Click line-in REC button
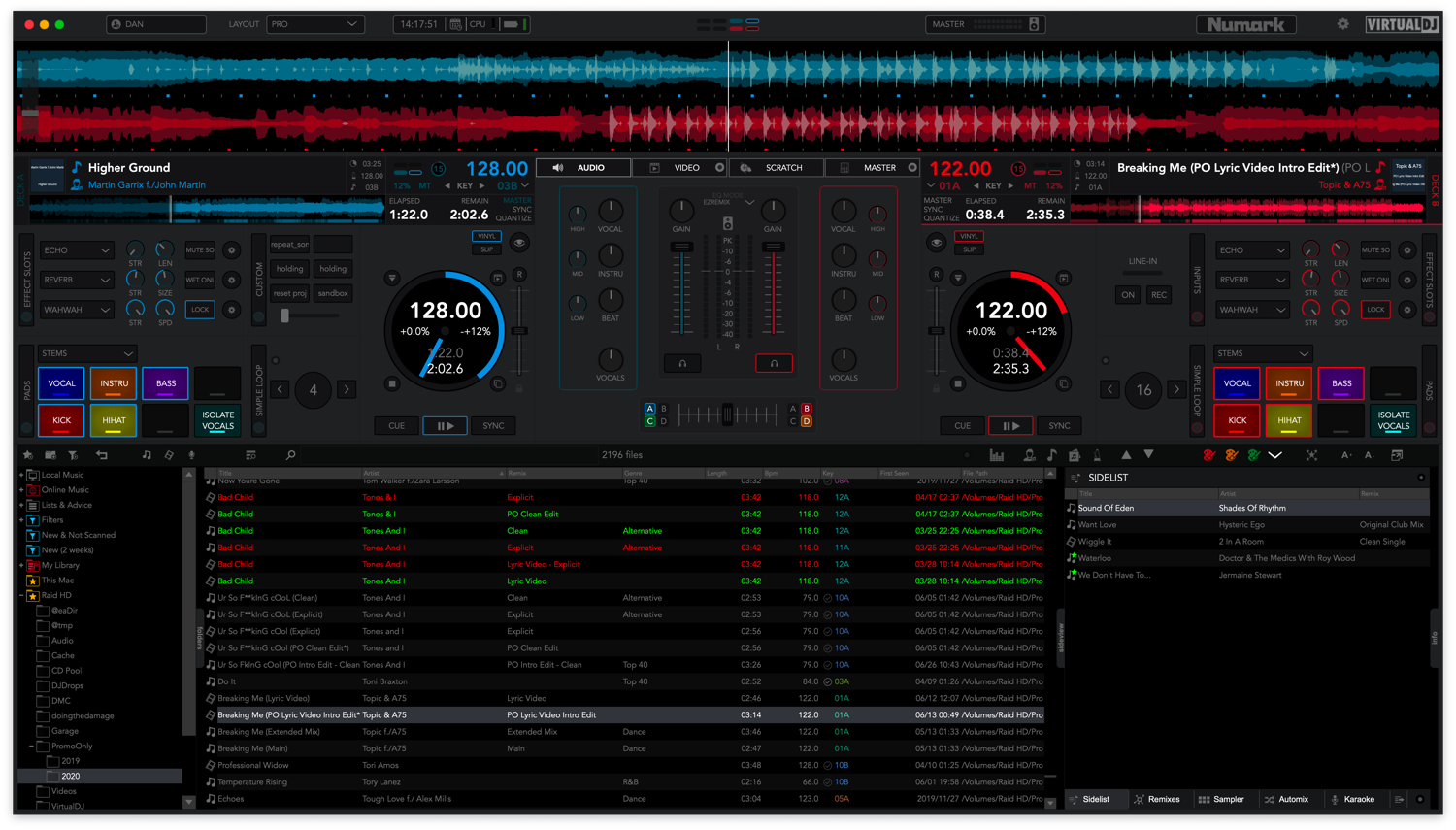1456x830 pixels. tap(1159, 295)
